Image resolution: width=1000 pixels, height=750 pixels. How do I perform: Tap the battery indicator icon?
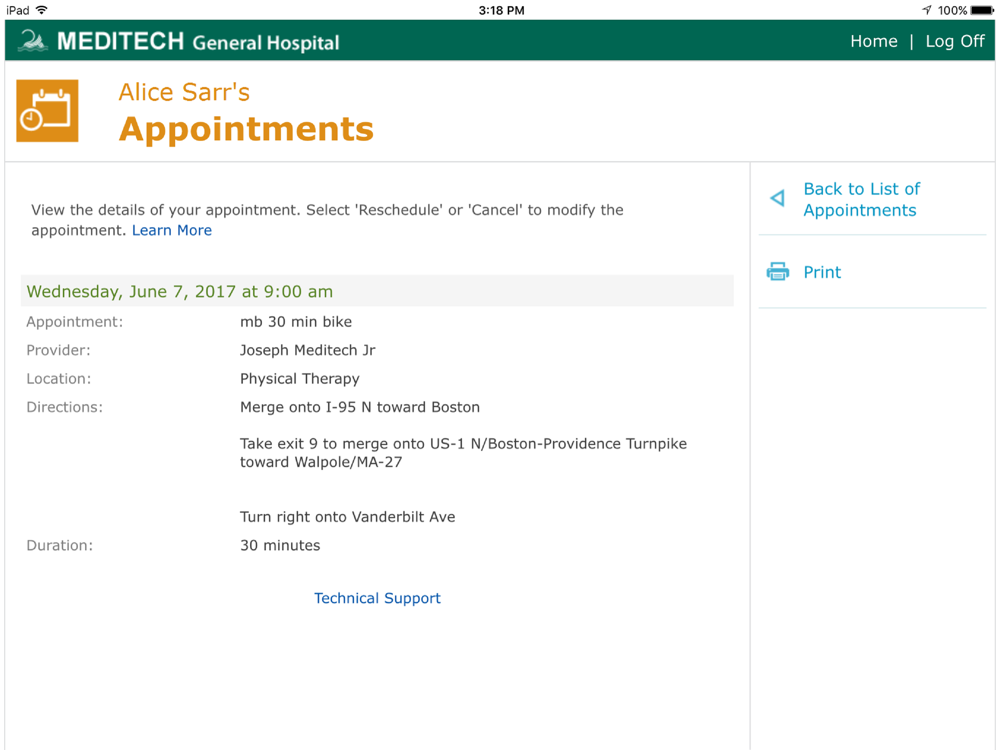[x=982, y=10]
